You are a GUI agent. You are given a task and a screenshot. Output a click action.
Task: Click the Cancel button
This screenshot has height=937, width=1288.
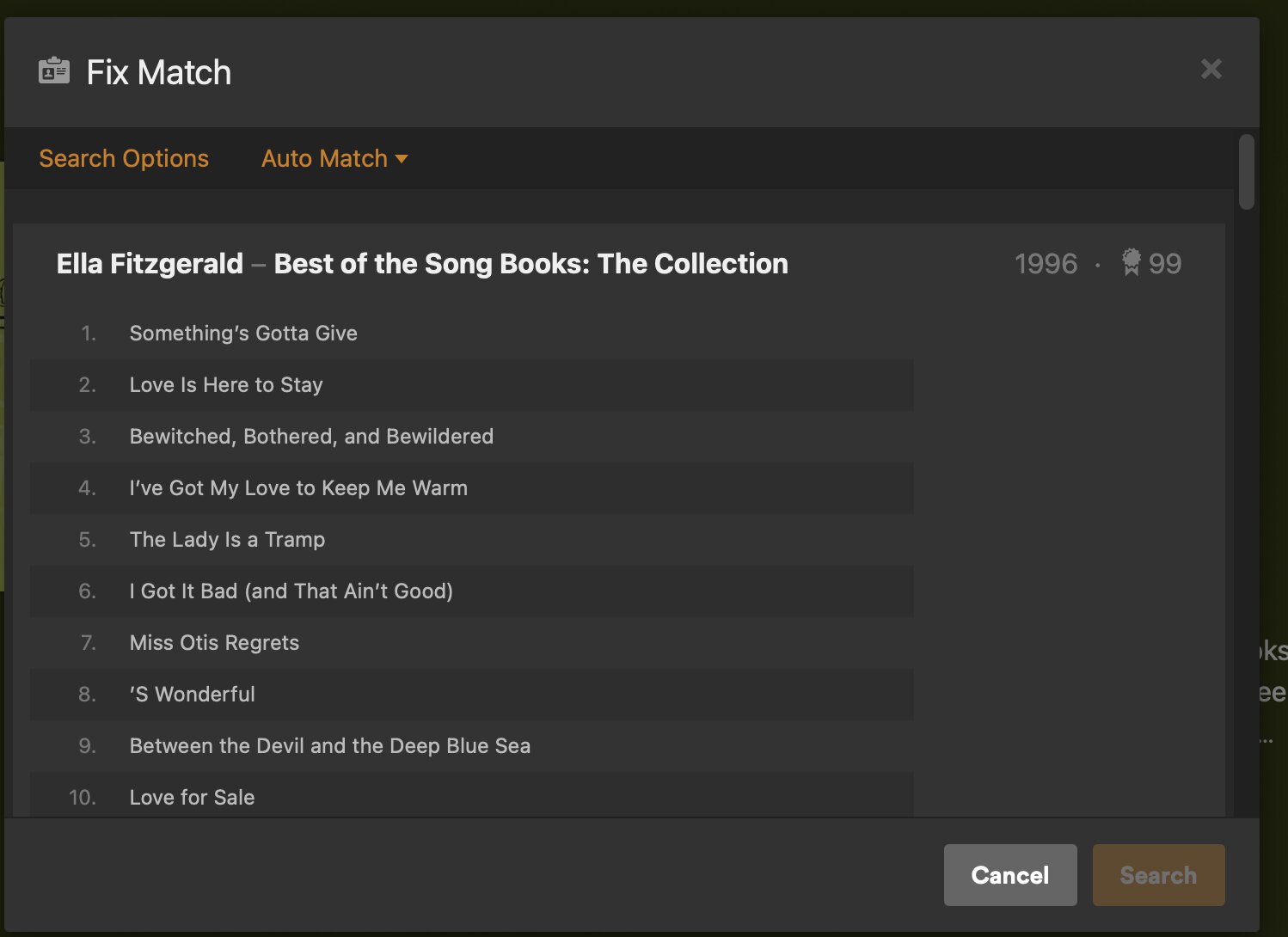pos(1010,875)
